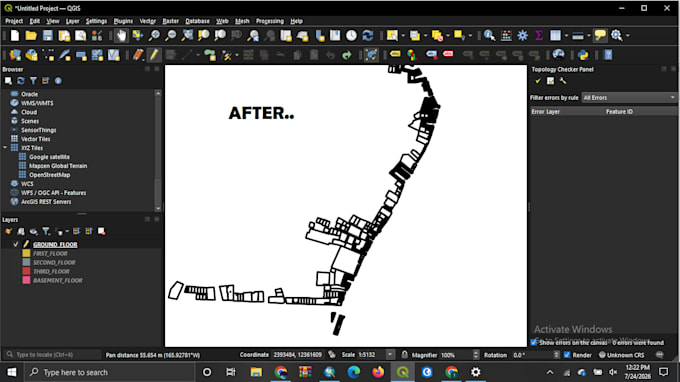Open the Vector menu
680x382 pixels.
(147, 21)
